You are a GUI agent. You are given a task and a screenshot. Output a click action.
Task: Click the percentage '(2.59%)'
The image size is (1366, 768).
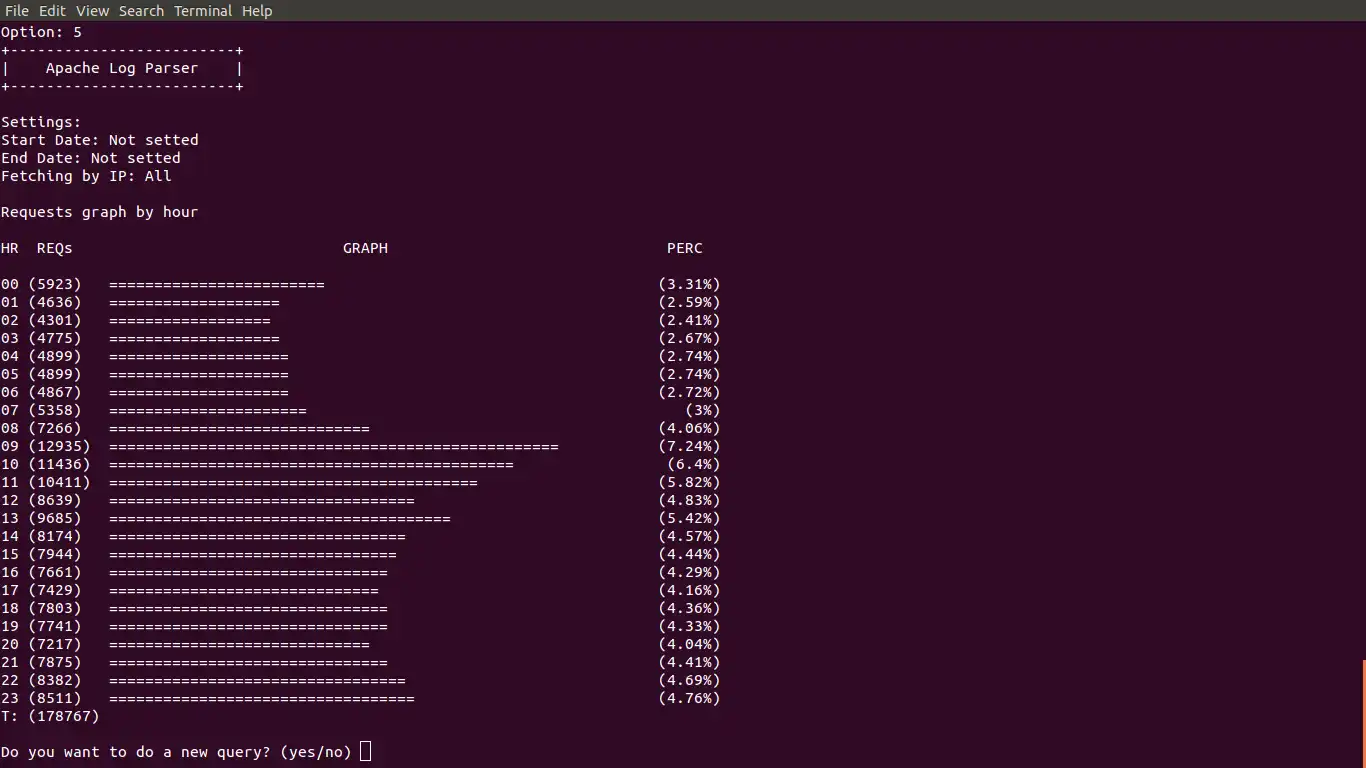(689, 302)
